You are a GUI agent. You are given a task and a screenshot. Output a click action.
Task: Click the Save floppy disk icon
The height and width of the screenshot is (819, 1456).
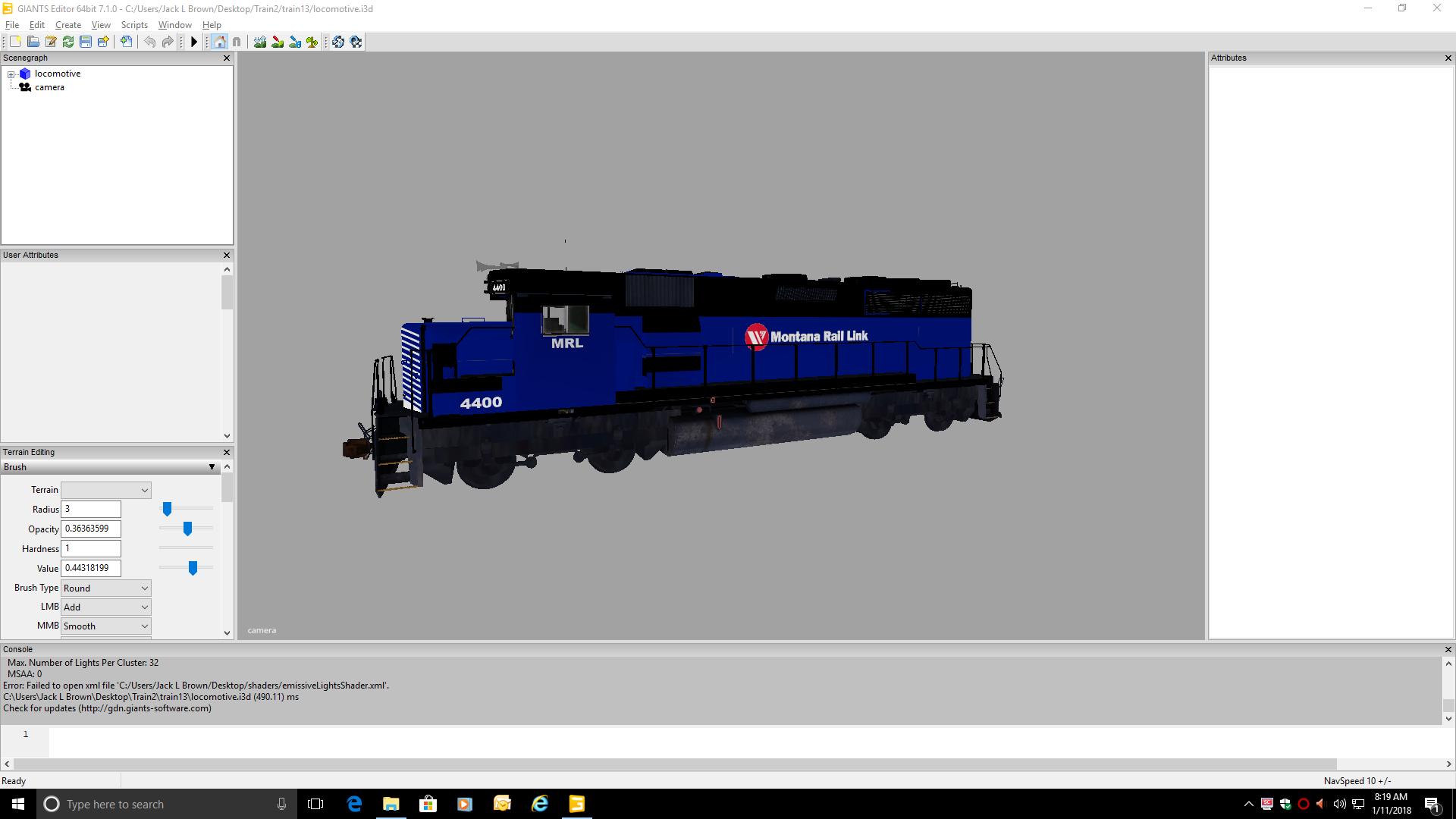[x=86, y=42]
